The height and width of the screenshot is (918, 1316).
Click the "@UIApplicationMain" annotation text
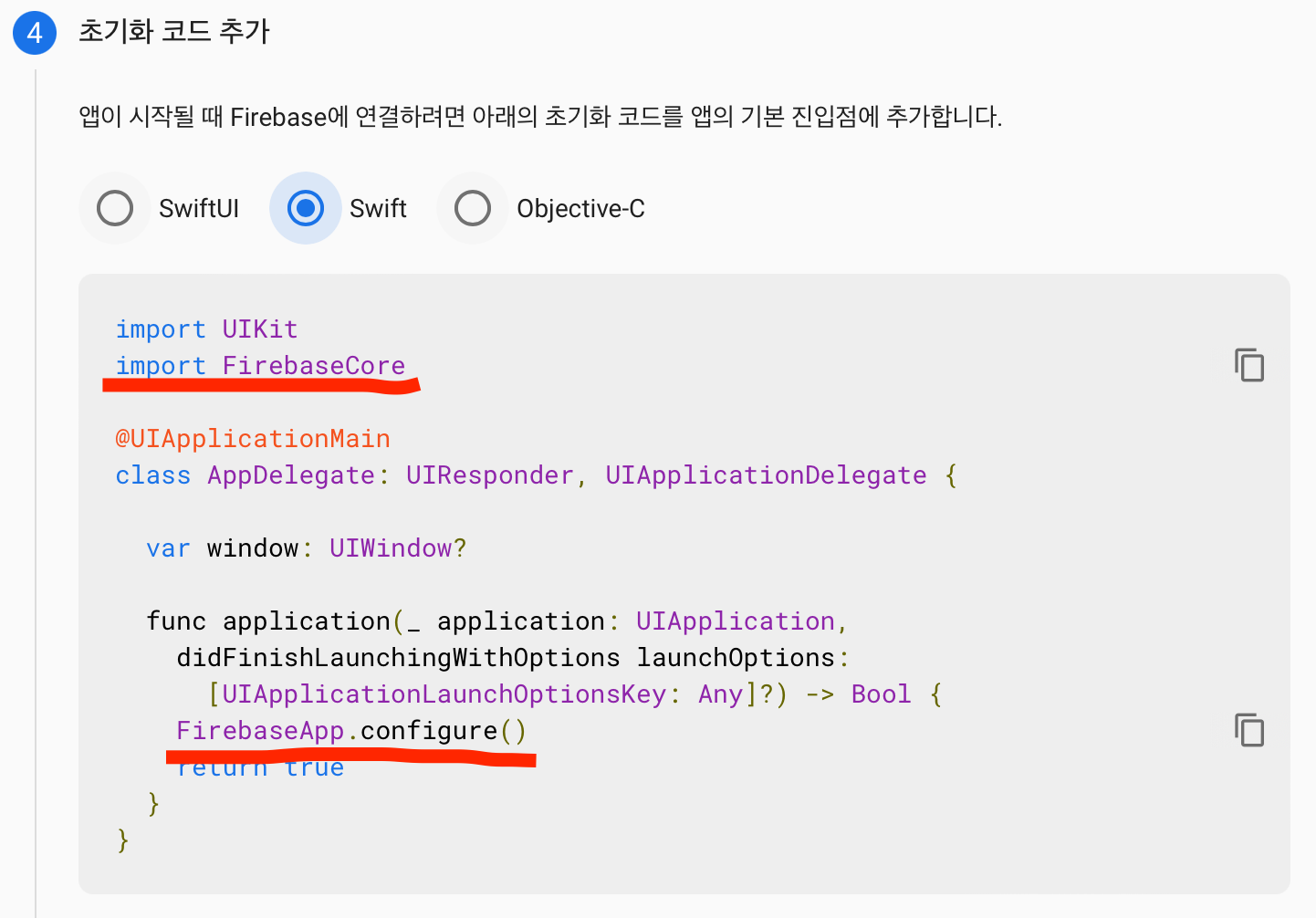coord(253,438)
